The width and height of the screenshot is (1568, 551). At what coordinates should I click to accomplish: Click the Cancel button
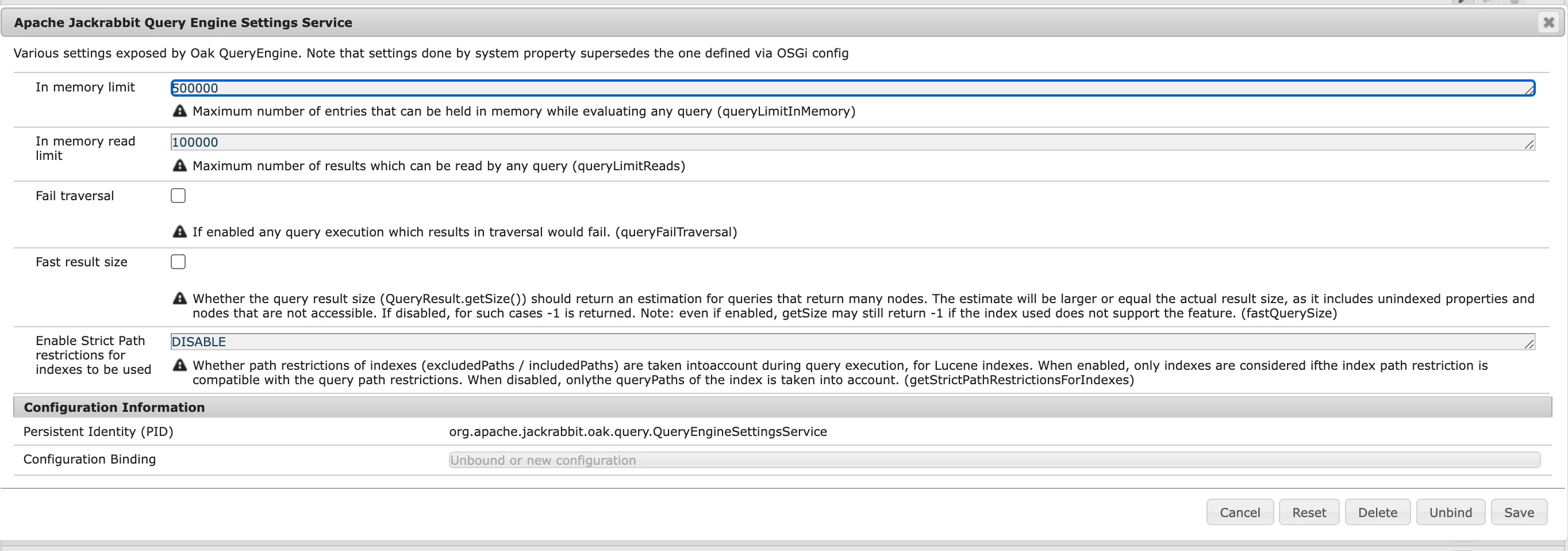pos(1240,512)
